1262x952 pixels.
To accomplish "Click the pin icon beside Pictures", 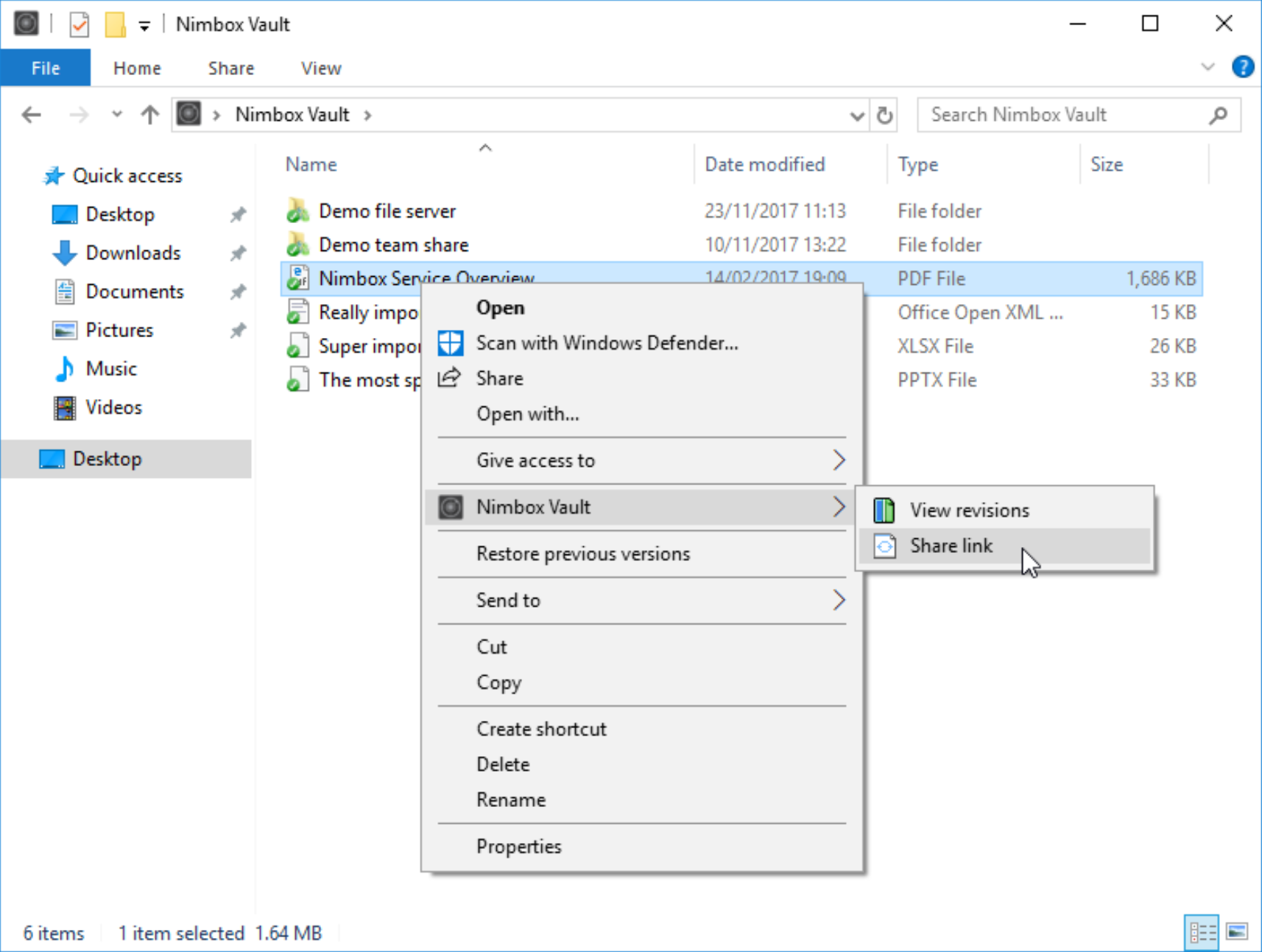I will coord(237,331).
